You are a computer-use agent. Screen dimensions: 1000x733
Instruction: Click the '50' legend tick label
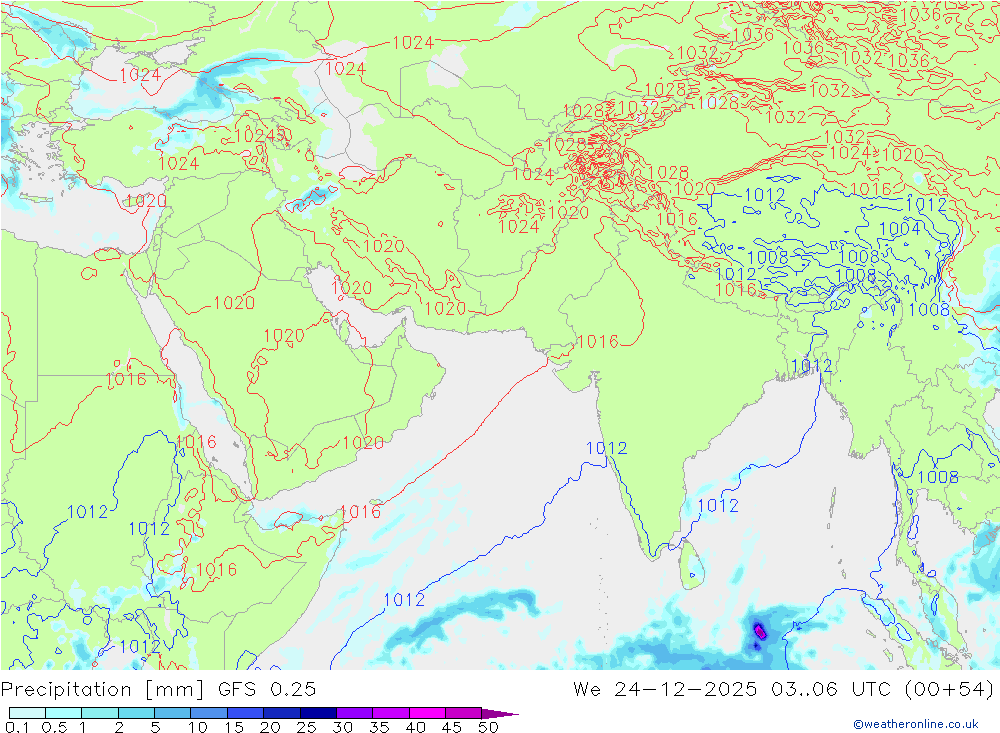(488, 727)
